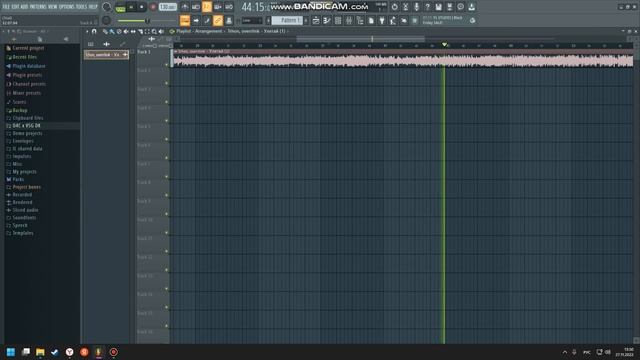The width and height of the screenshot is (640, 360).
Task: Select the Delete tool in playlist toolbar
Action: [119, 31]
